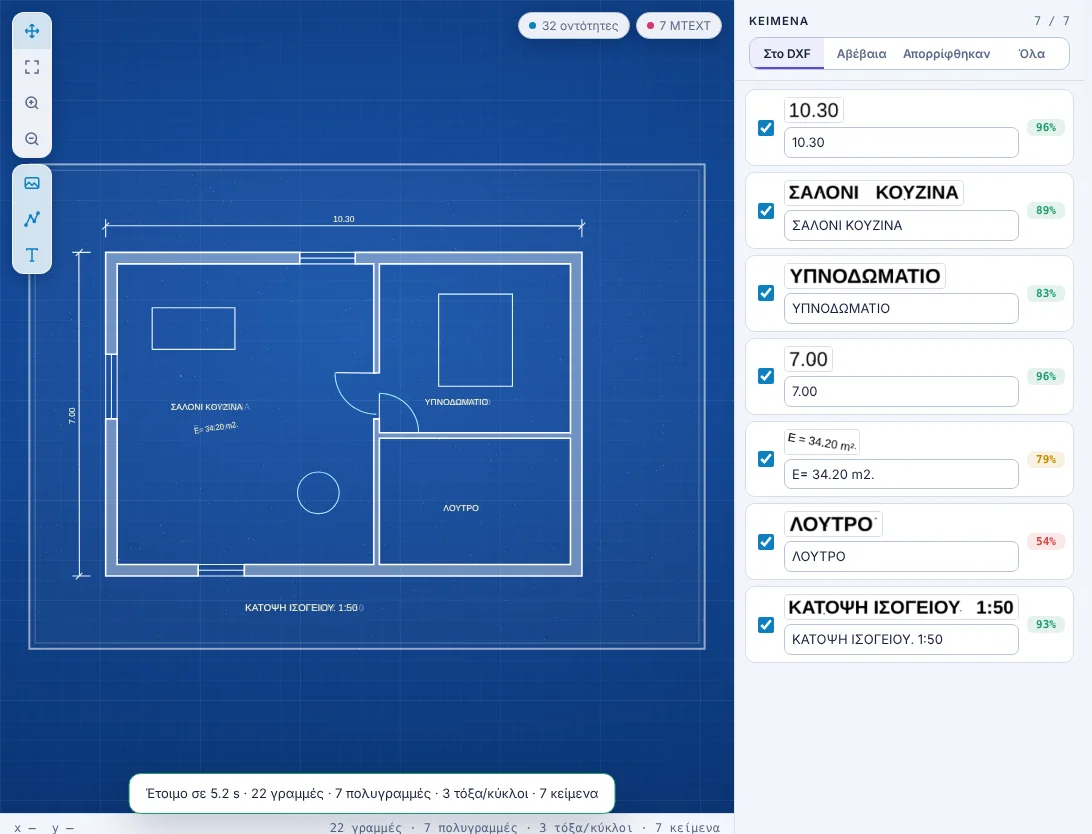
Task: Edit the ΥΠΝΟΔΩΜΑΤΙΟ text field
Action: point(901,308)
